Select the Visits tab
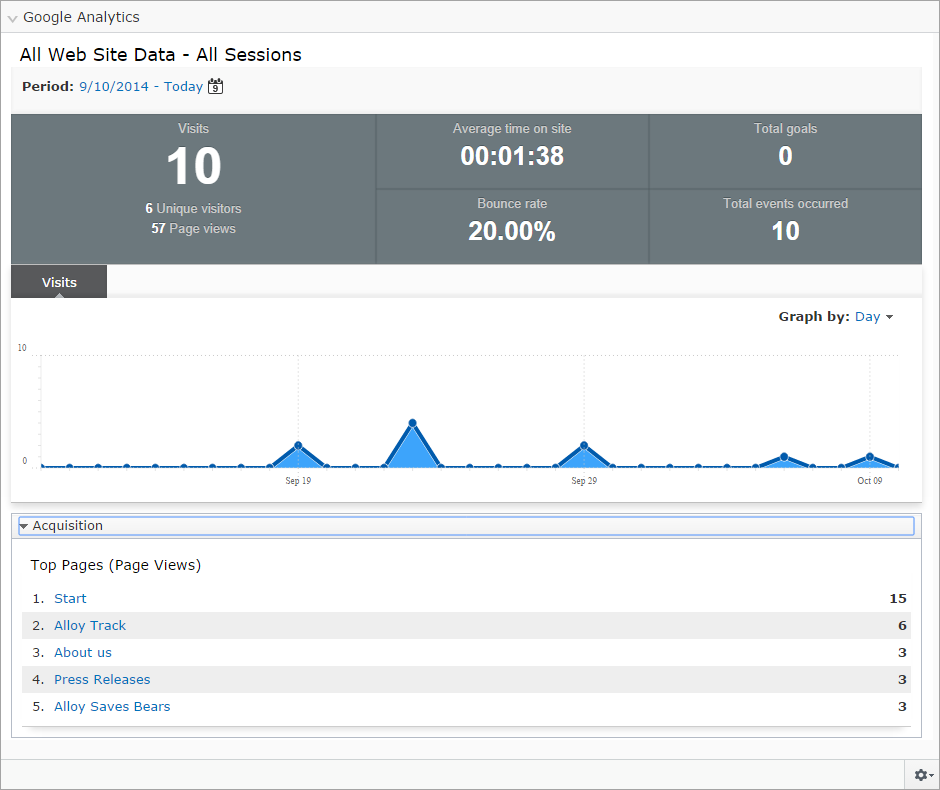This screenshot has width=940, height=790. coord(59,282)
